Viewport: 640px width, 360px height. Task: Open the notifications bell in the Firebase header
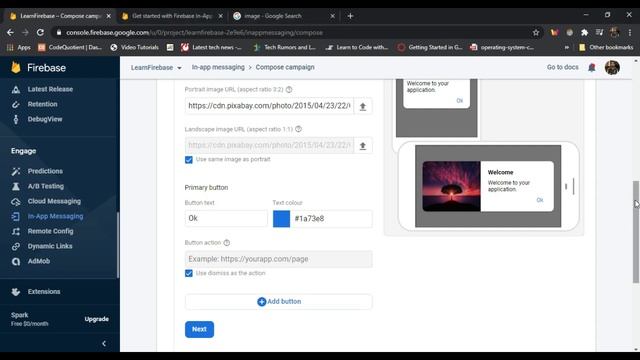click(591, 67)
